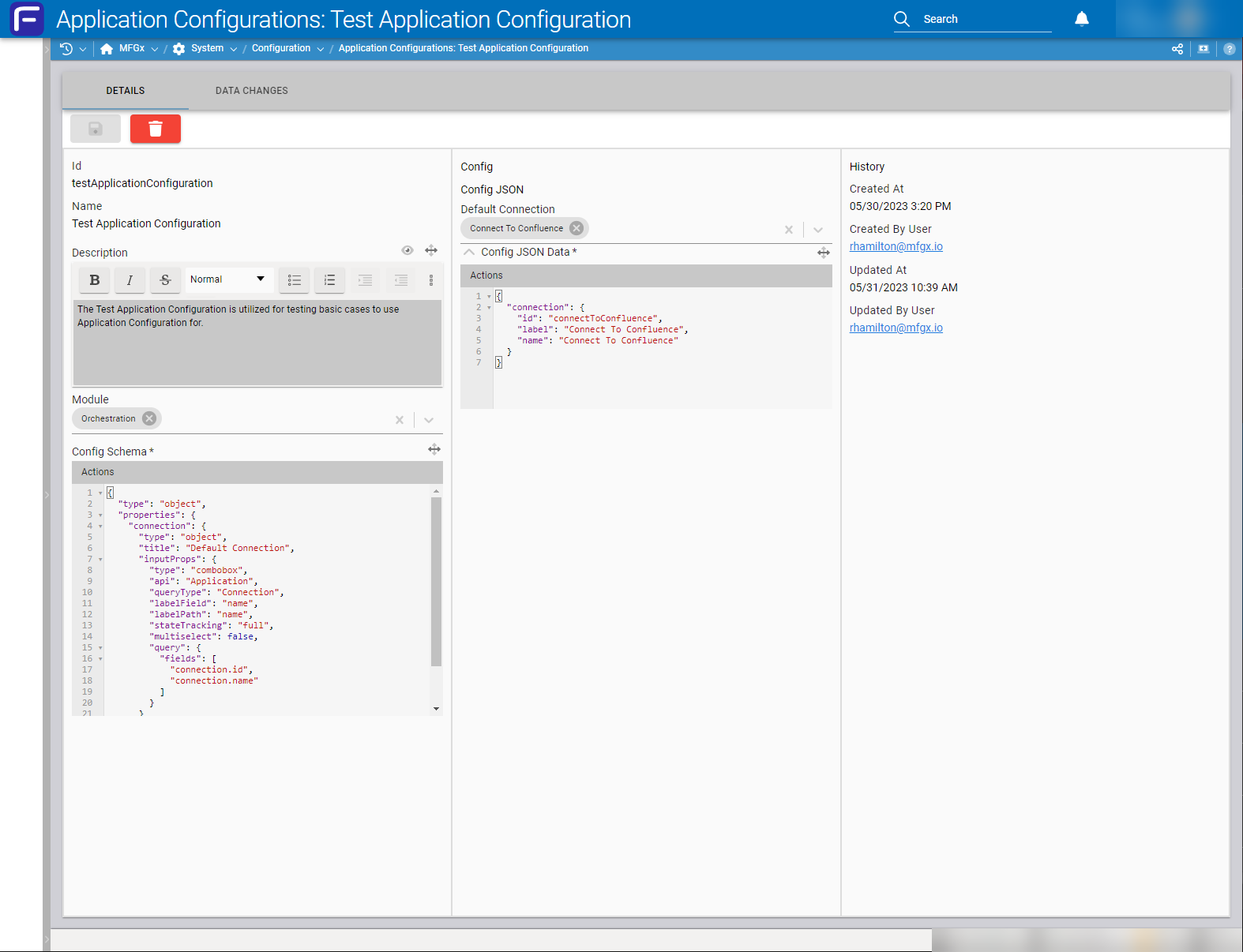
Task: Click the System gear icon
Action: click(x=179, y=49)
